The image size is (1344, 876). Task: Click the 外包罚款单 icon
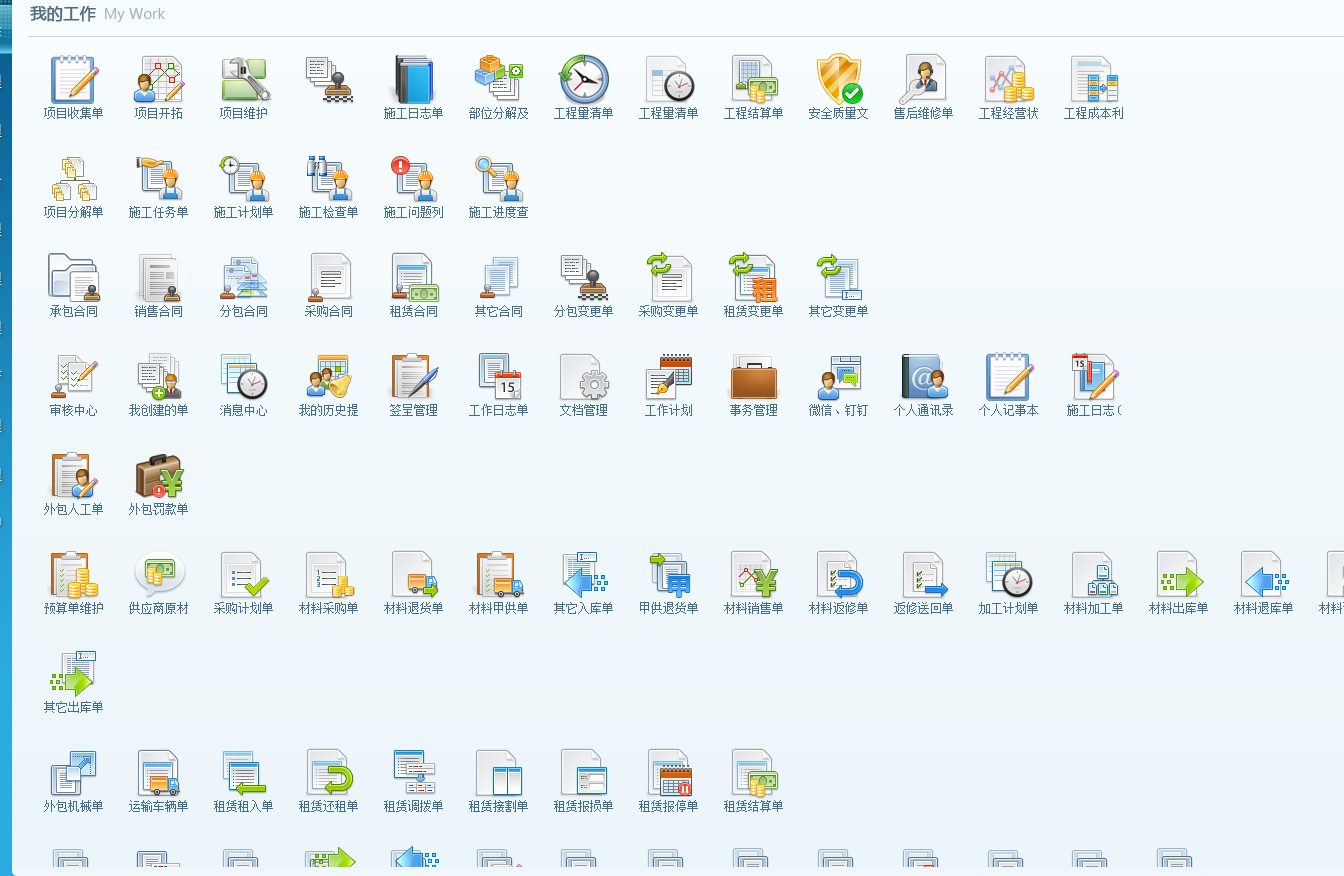click(x=158, y=476)
